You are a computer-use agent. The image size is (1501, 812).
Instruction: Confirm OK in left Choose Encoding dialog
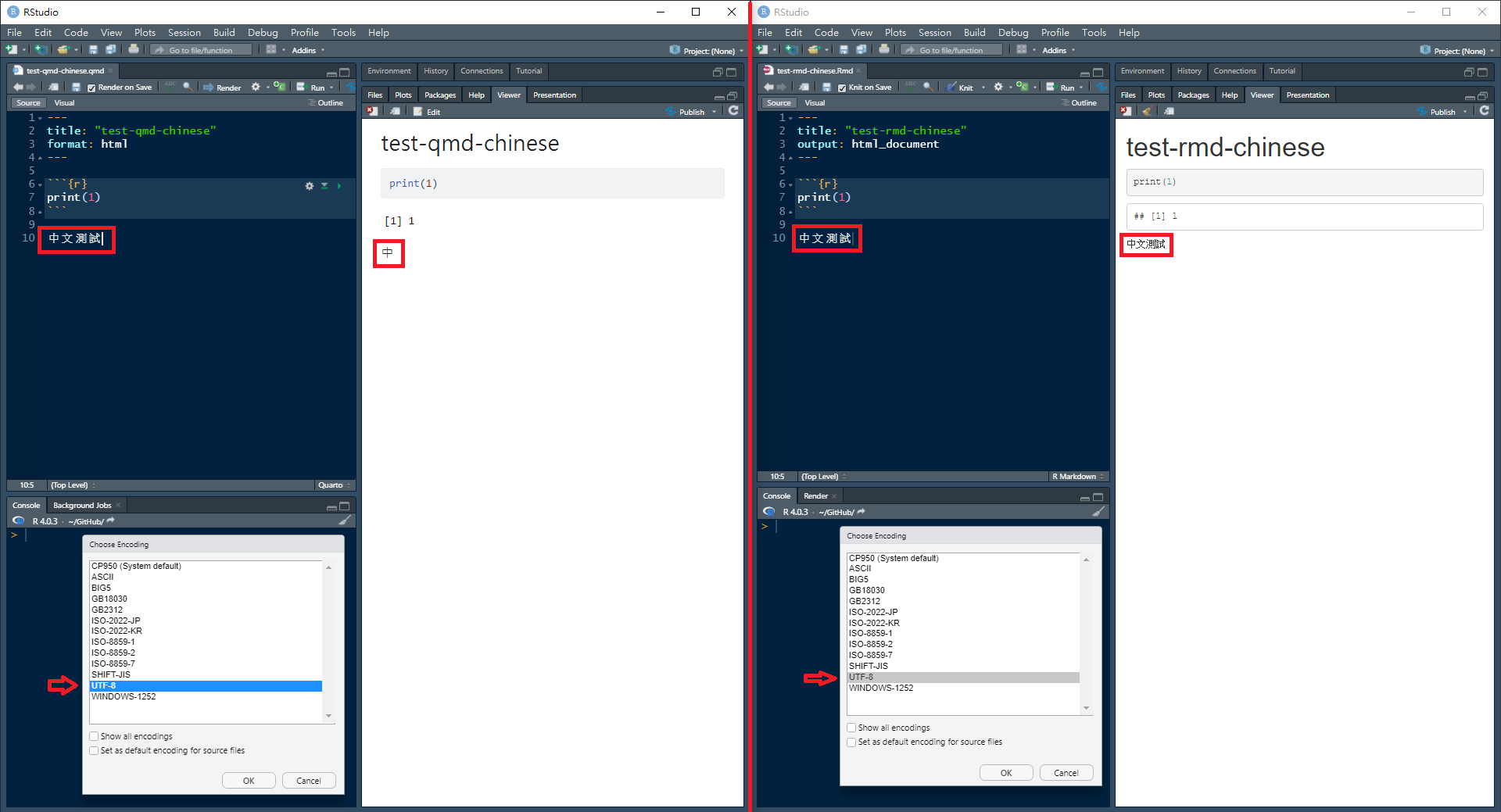pyautogui.click(x=249, y=781)
